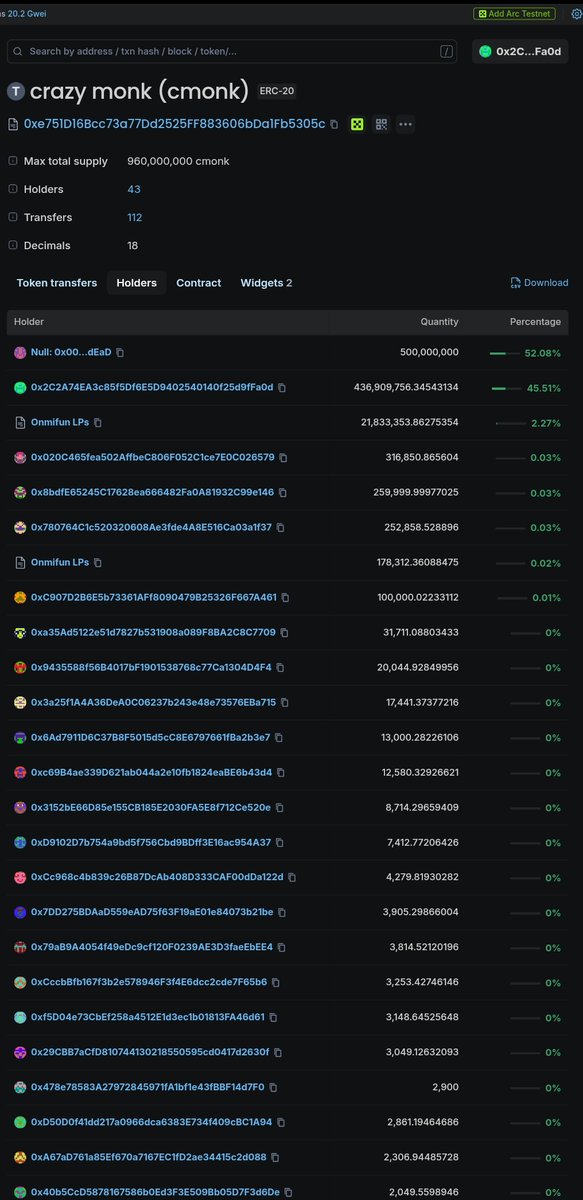The width and height of the screenshot is (583, 1200).
Task: Open the green token app icon
Action: [x=356, y=124]
